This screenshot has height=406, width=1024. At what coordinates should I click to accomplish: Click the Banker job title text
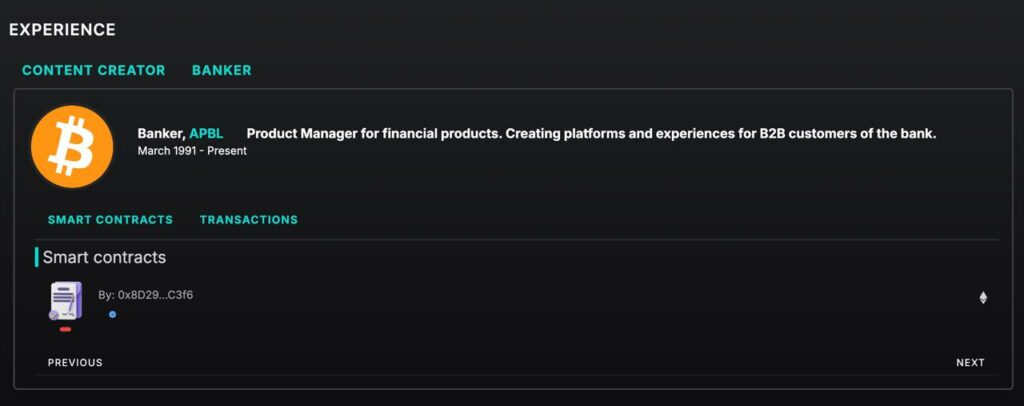tap(161, 134)
